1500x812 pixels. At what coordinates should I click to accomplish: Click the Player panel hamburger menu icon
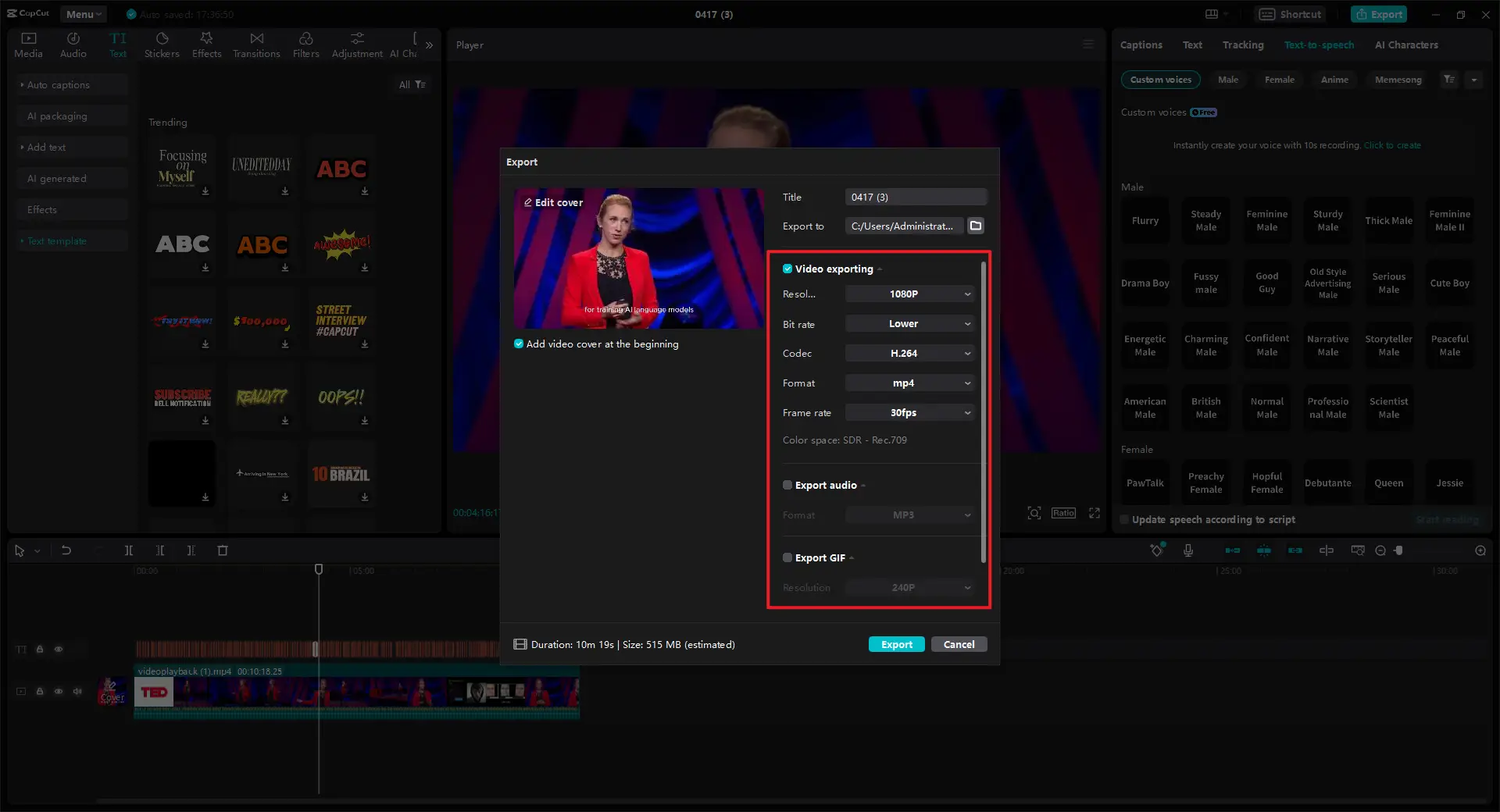[x=1088, y=45]
